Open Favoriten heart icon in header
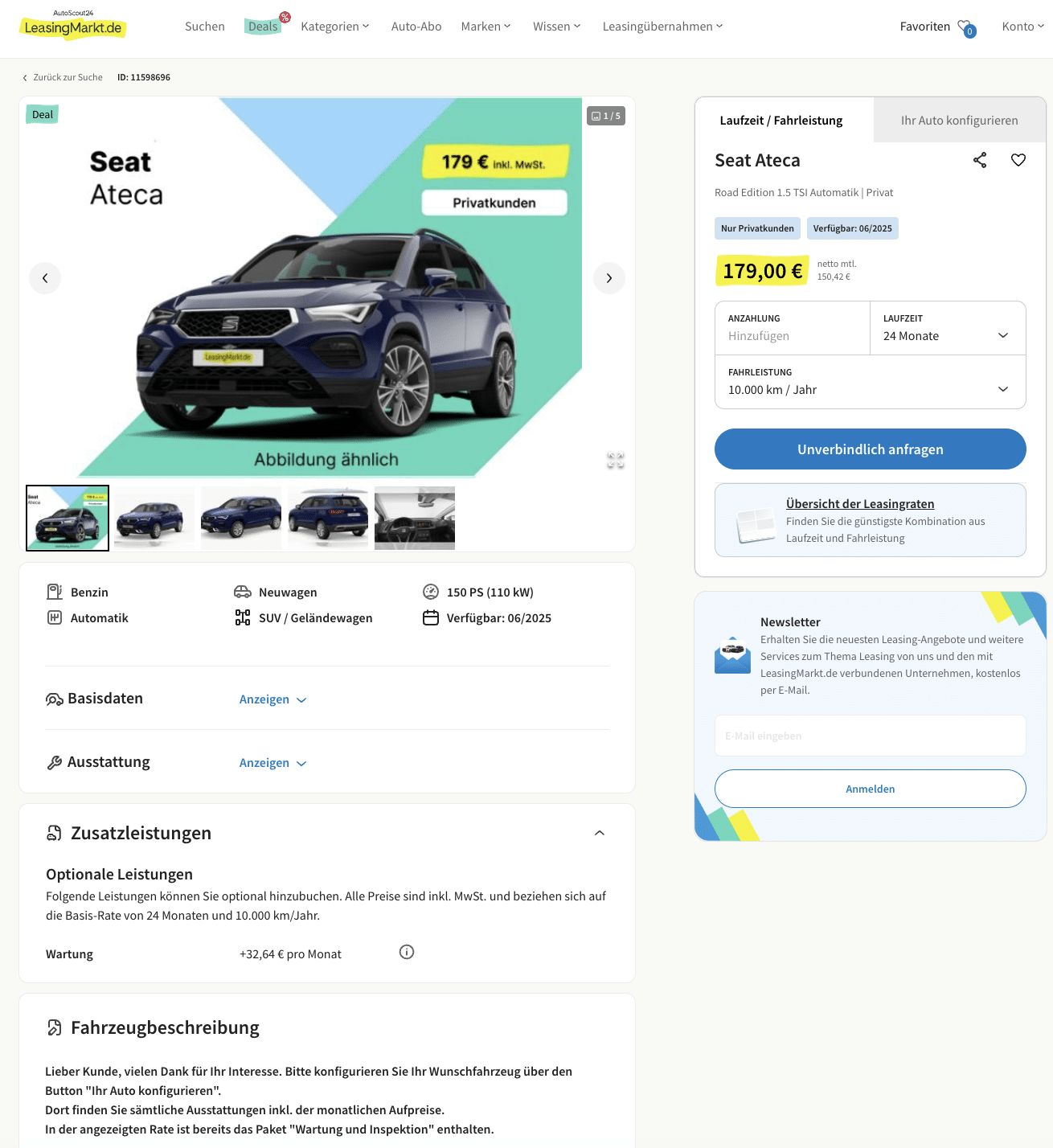The image size is (1053, 1148). pyautogui.click(x=967, y=28)
